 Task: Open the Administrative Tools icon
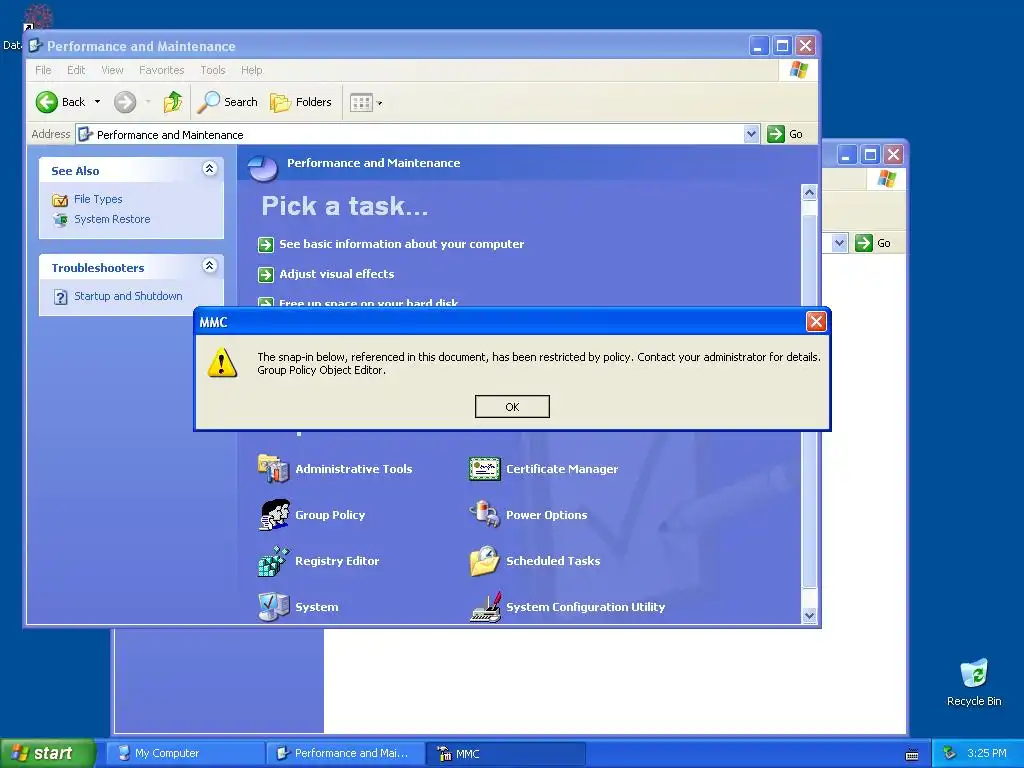(x=273, y=468)
